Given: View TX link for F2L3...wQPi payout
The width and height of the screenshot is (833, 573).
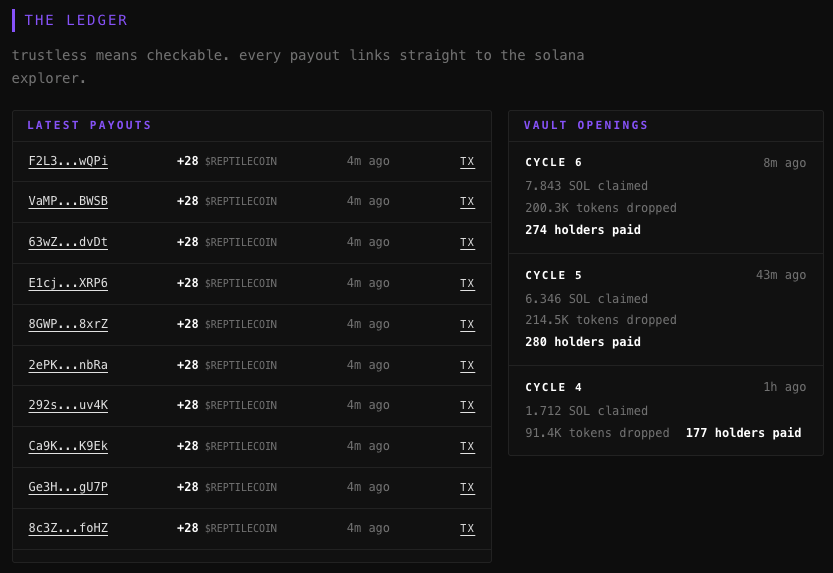Looking at the screenshot, I should click(x=467, y=161).
